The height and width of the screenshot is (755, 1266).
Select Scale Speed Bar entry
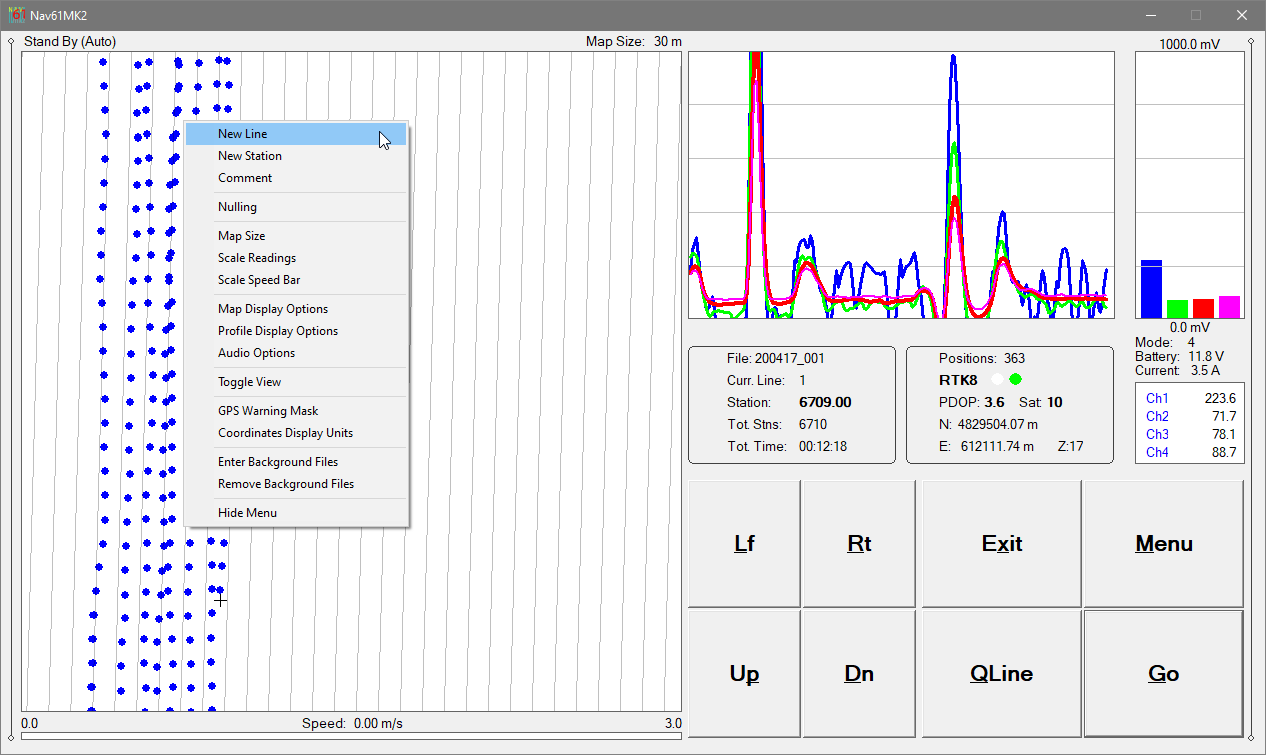tap(296, 280)
